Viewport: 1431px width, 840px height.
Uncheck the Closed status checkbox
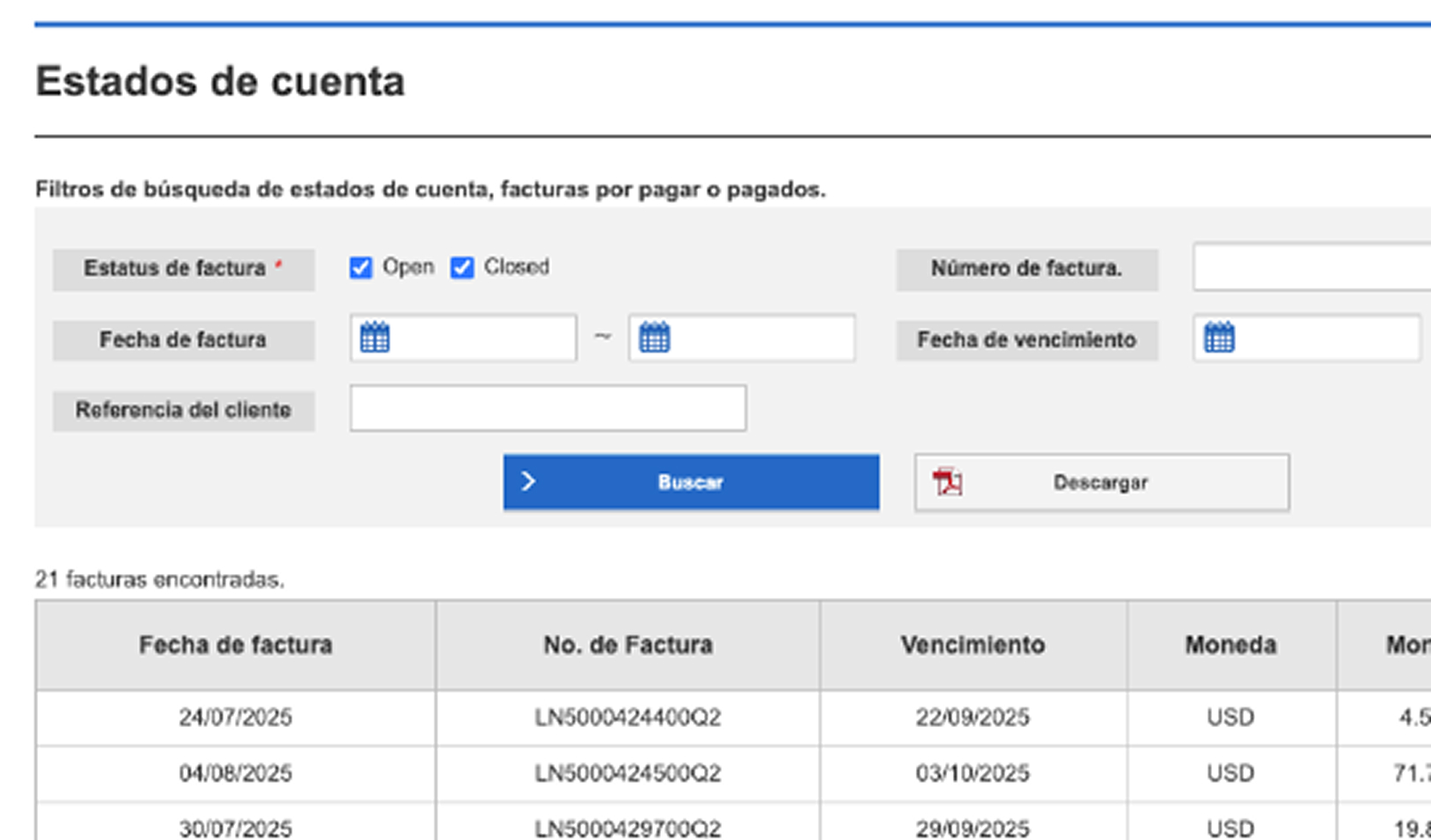[462, 268]
